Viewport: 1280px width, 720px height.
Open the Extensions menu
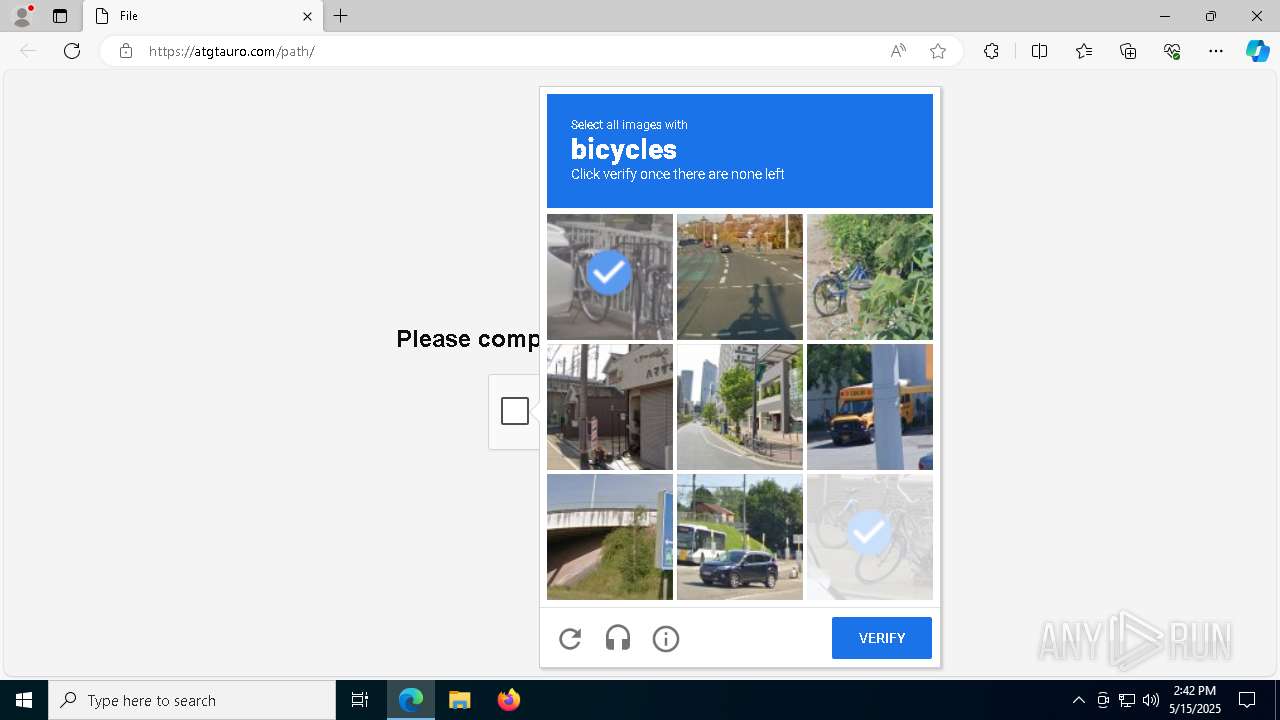click(x=991, y=51)
